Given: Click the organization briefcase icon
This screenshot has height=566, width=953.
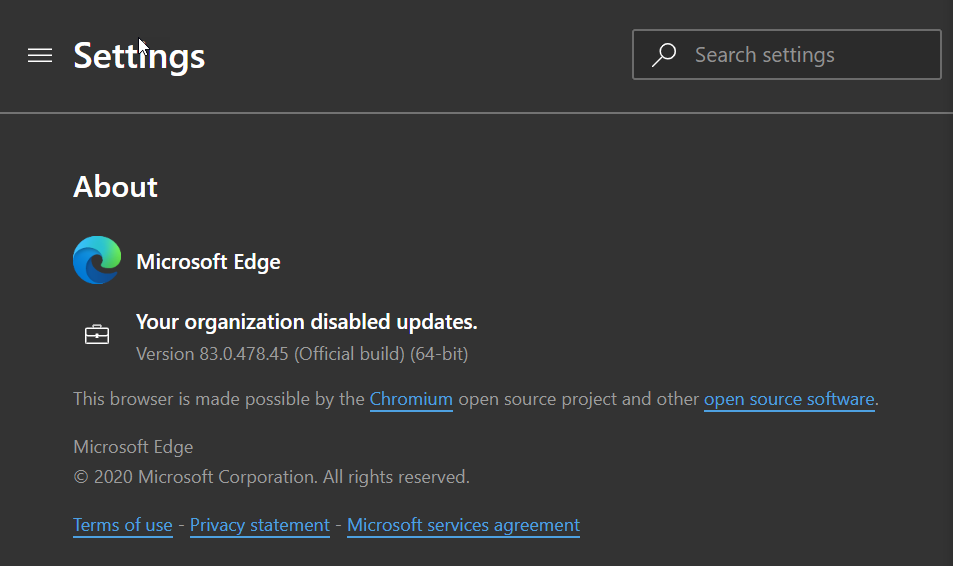Looking at the screenshot, I should pyautogui.click(x=97, y=335).
